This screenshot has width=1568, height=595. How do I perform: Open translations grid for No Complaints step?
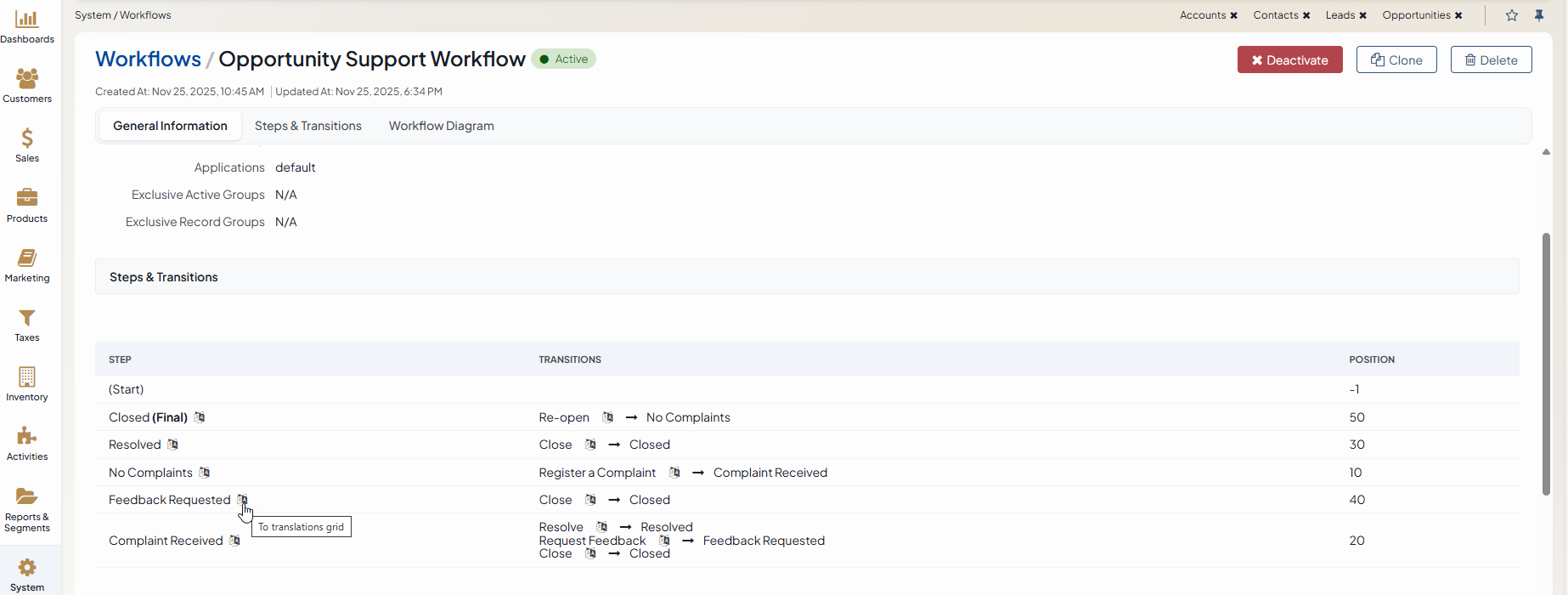(x=204, y=473)
